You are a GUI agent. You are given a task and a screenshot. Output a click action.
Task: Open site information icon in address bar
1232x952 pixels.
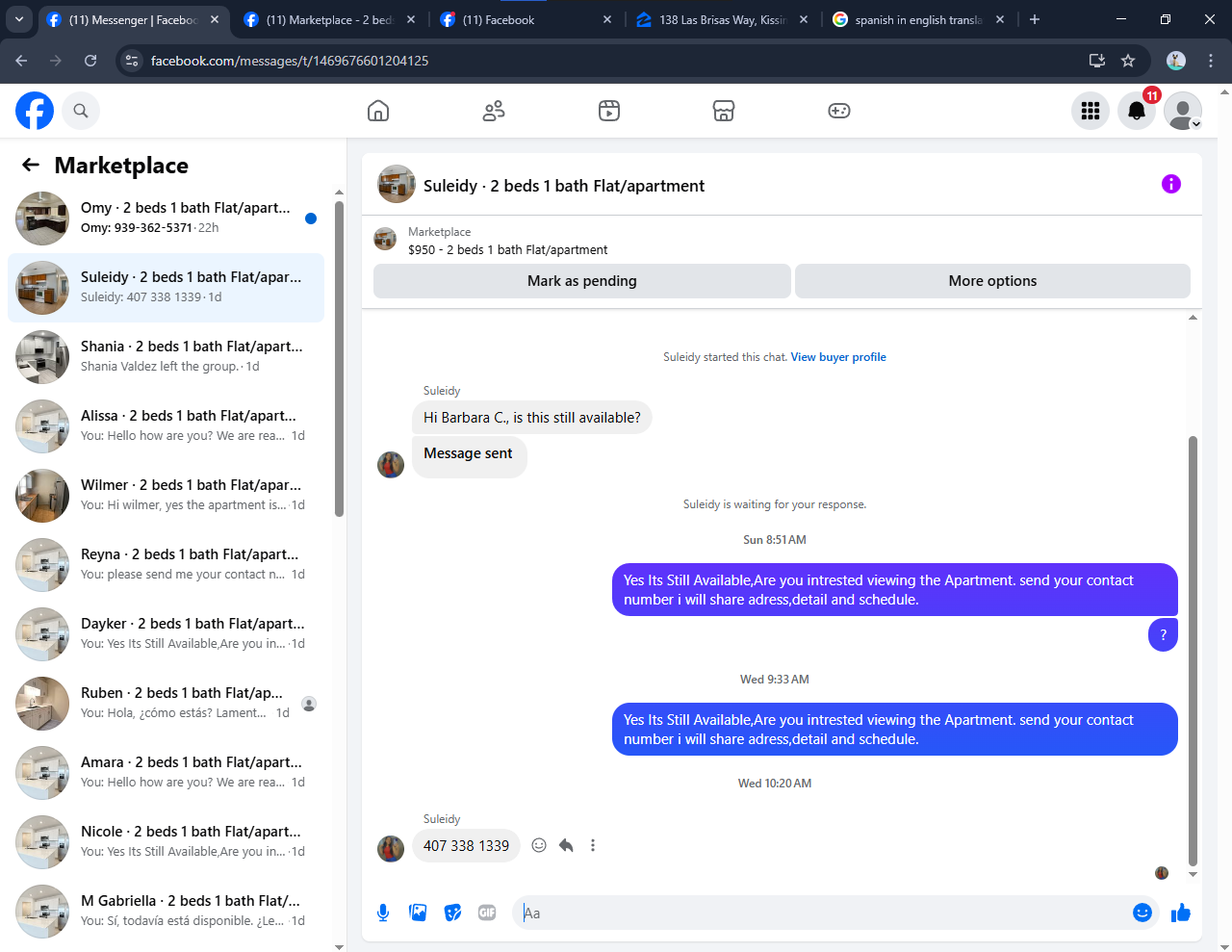(x=133, y=61)
